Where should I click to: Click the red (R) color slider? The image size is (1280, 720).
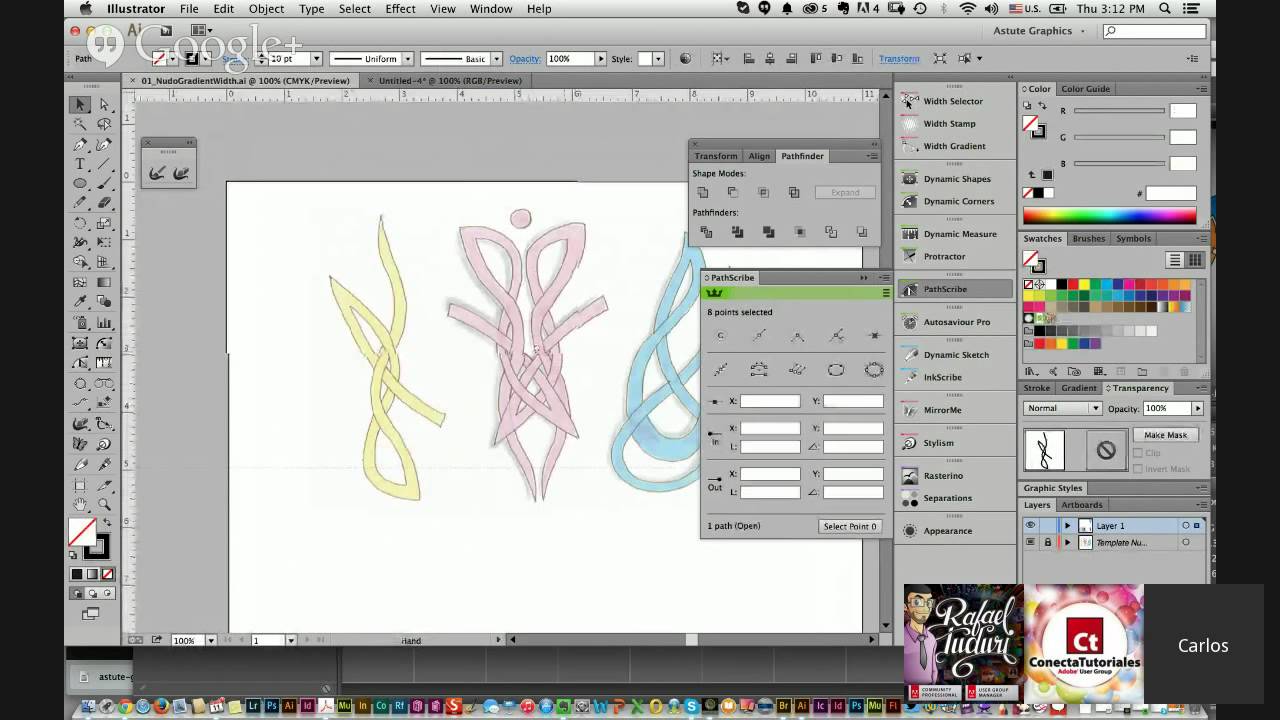(1119, 111)
